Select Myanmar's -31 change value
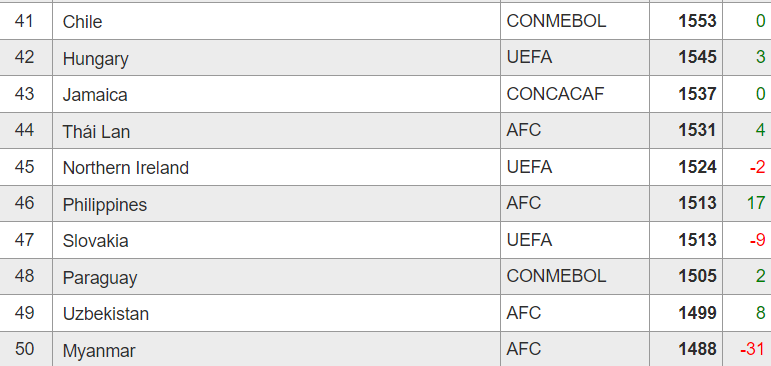This screenshot has height=366, width=771. (x=753, y=349)
